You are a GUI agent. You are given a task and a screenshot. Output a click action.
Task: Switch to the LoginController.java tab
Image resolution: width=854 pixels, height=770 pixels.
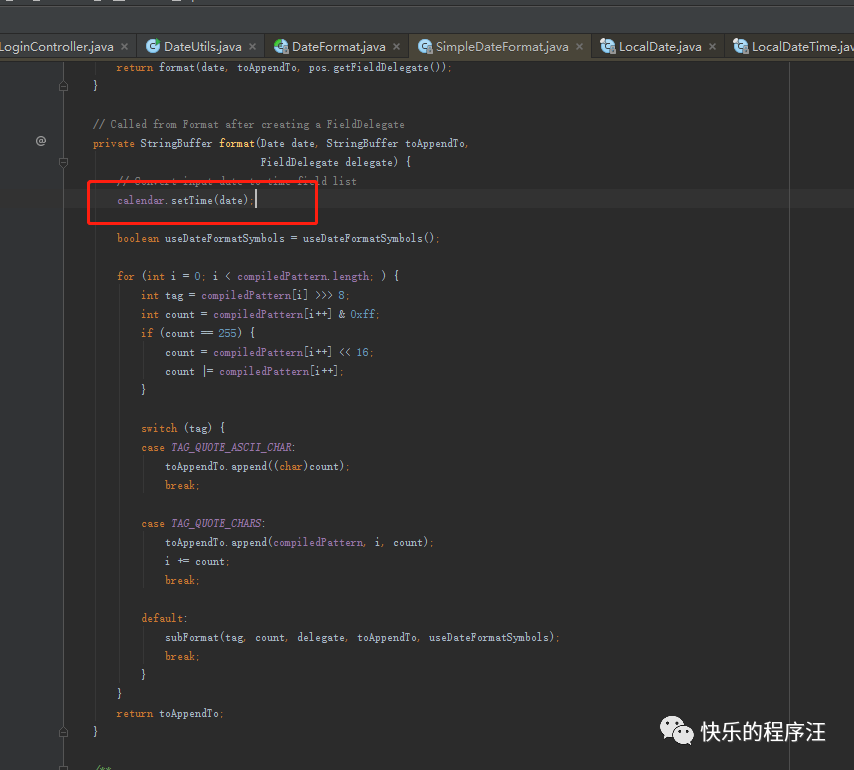(57, 47)
